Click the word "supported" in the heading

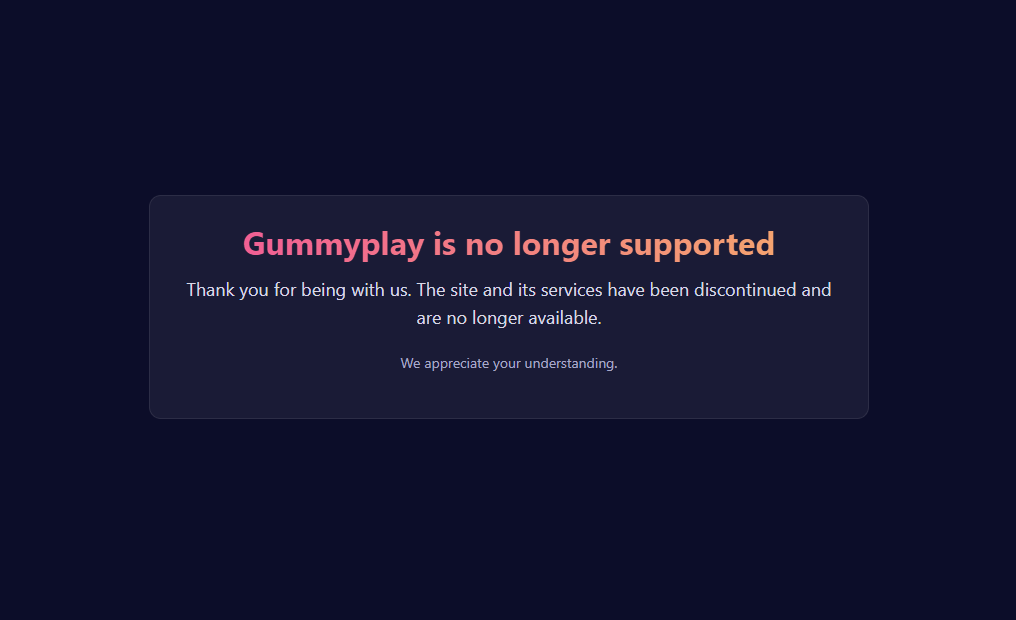tap(697, 246)
